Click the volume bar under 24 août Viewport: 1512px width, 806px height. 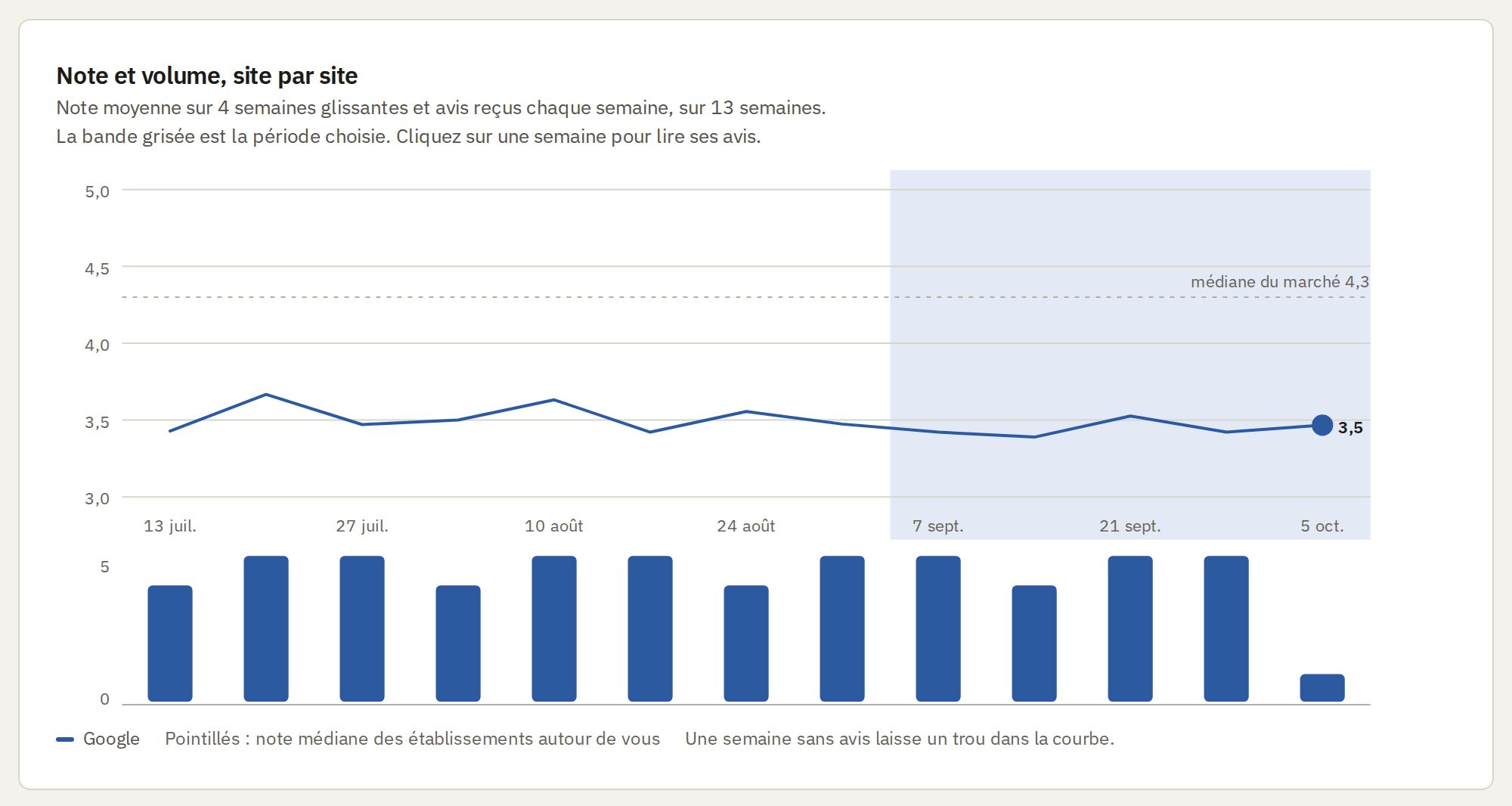click(x=746, y=643)
